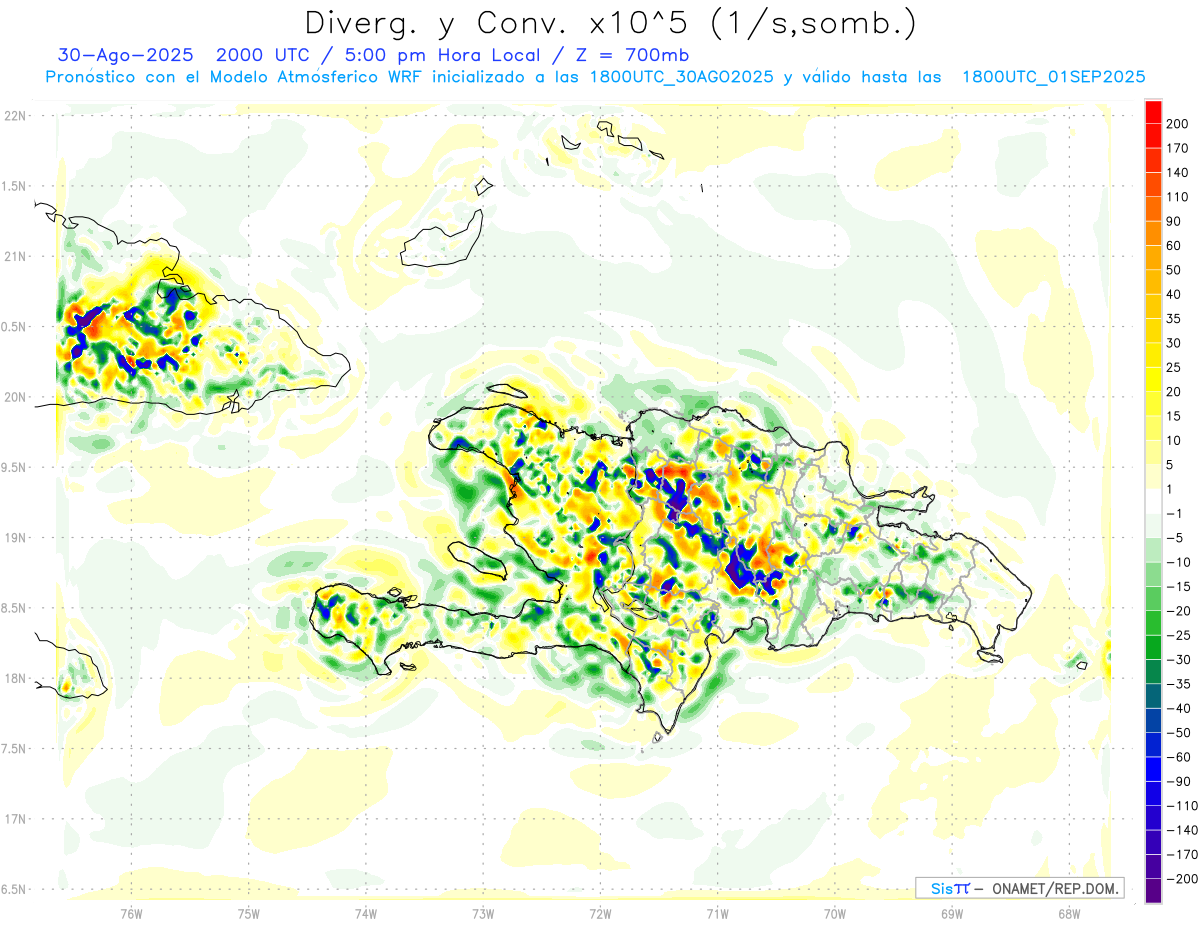Click the '200' value on the color scale
The height and width of the screenshot is (927, 1200).
click(x=1178, y=124)
